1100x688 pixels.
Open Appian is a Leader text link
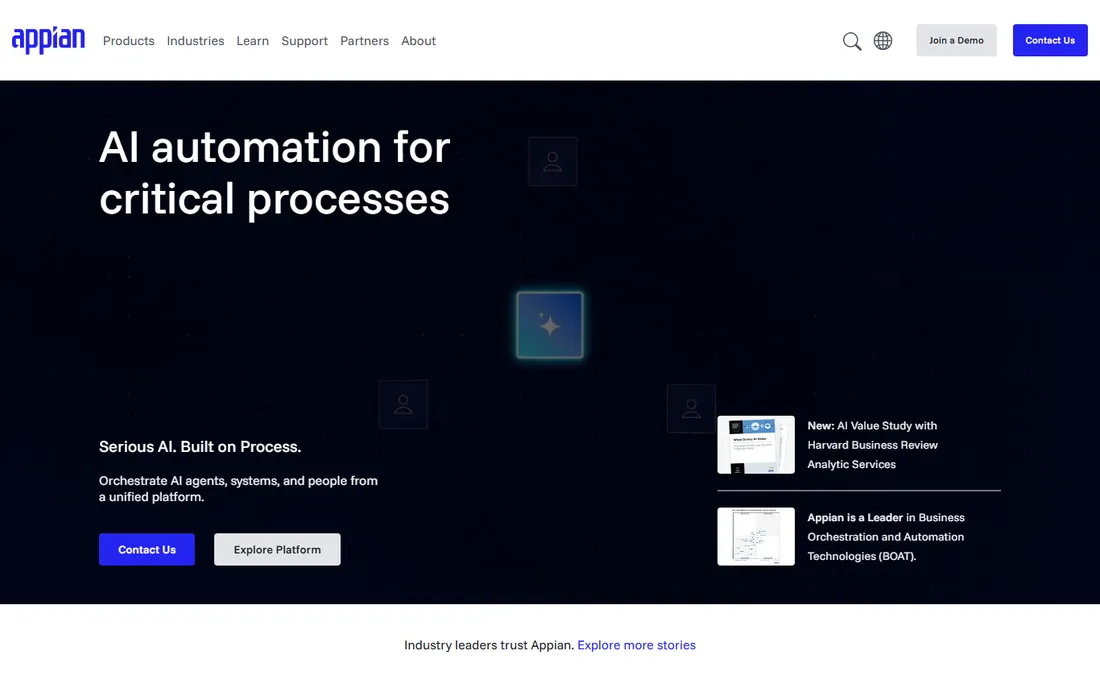tap(885, 537)
